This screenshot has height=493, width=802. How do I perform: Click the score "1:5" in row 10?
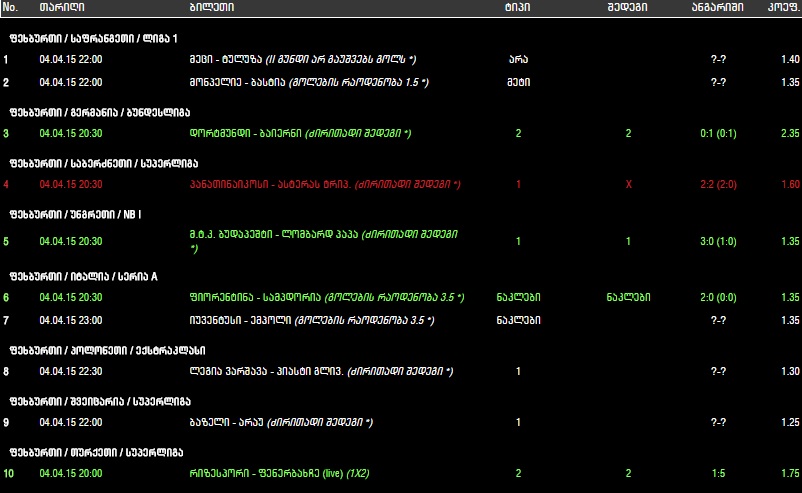(718, 474)
